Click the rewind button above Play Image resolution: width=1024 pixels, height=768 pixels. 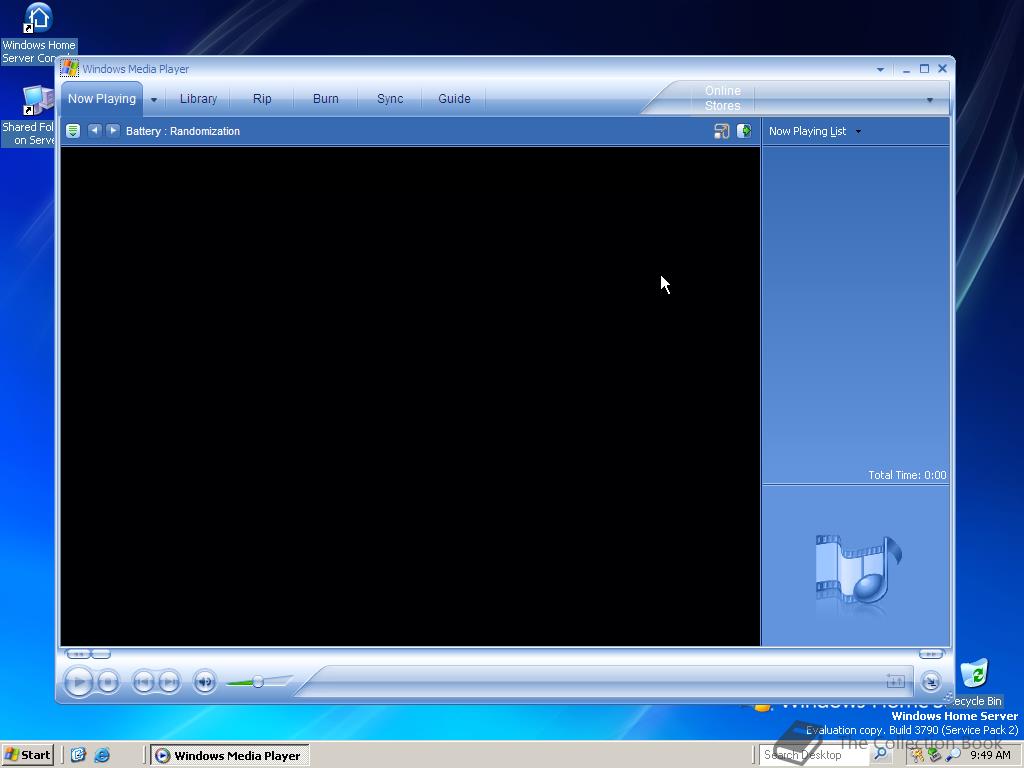78,654
